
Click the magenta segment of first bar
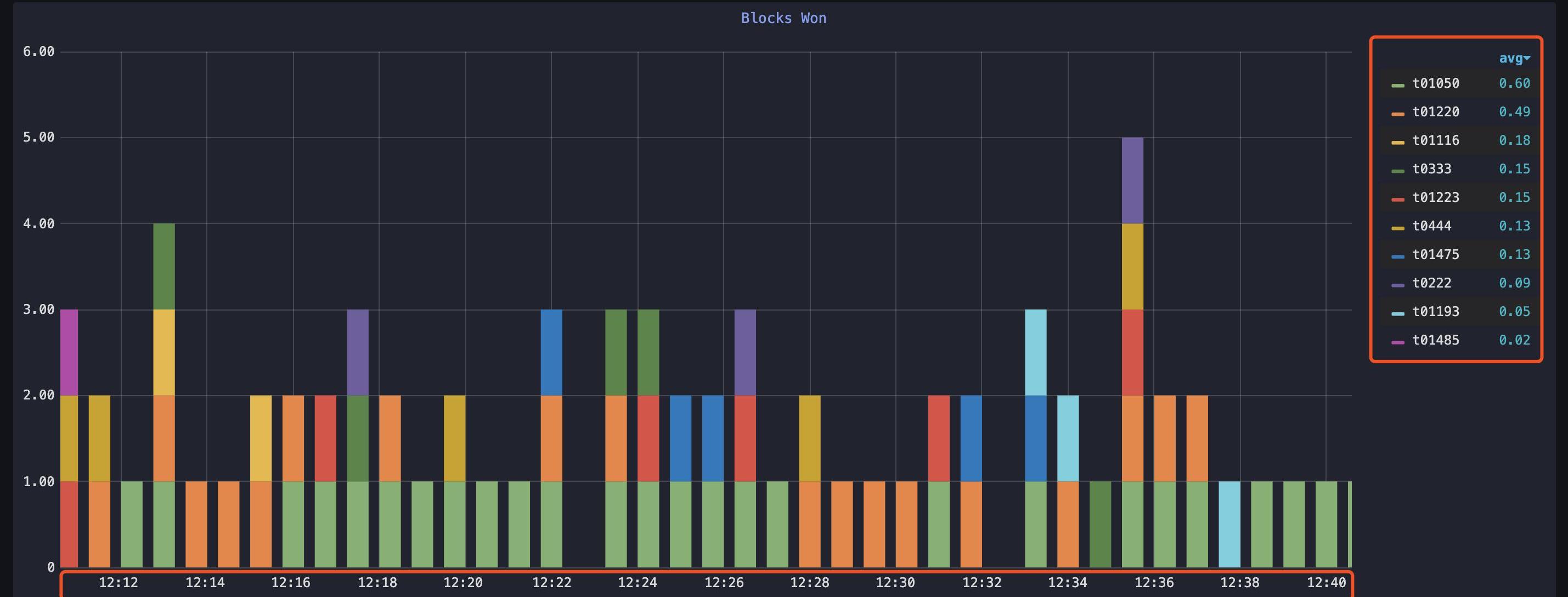pyautogui.click(x=69, y=352)
